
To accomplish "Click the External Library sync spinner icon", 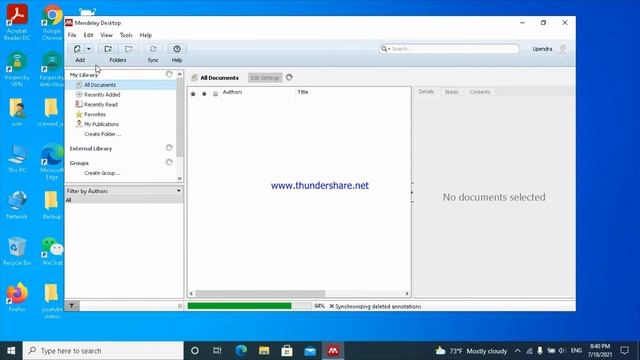I will 169,148.
